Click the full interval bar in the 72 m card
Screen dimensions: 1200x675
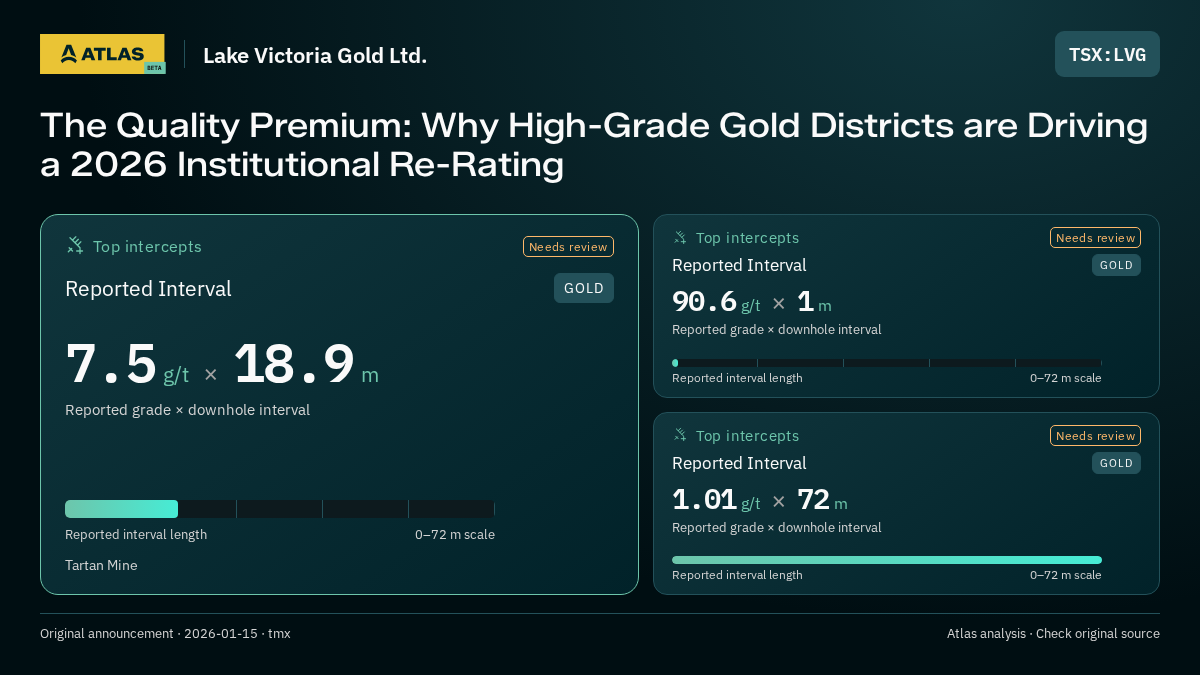887,560
